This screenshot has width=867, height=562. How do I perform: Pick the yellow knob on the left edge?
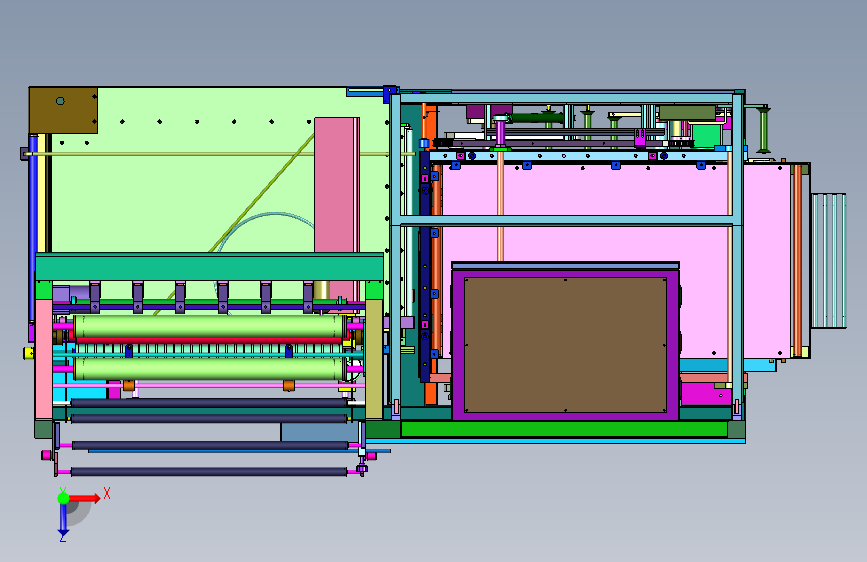[28, 353]
